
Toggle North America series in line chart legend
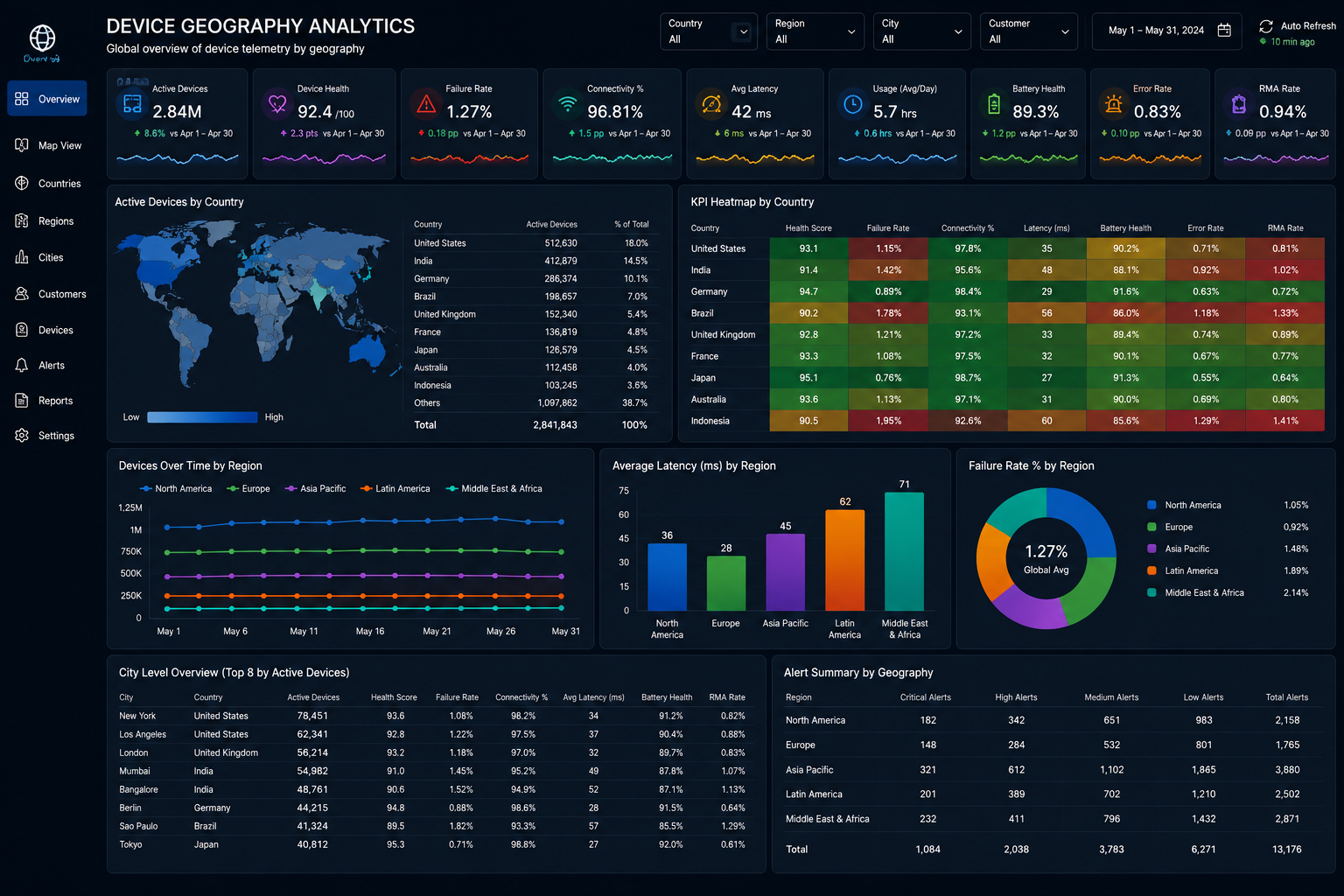[x=176, y=489]
